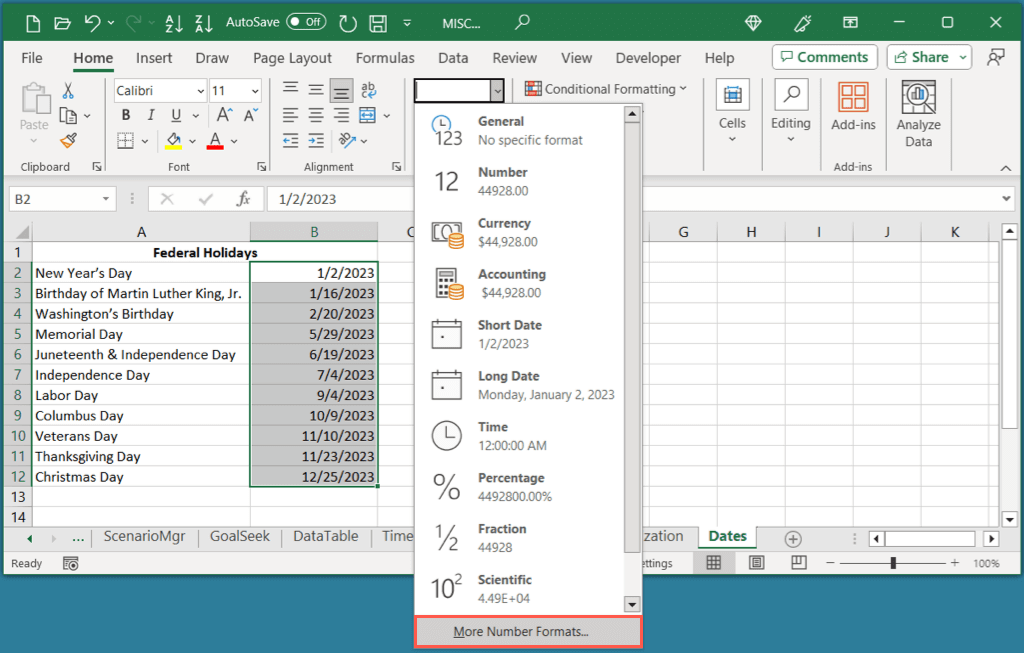Click the Cut scissors icon
The width and height of the screenshot is (1024, 653).
[68, 91]
